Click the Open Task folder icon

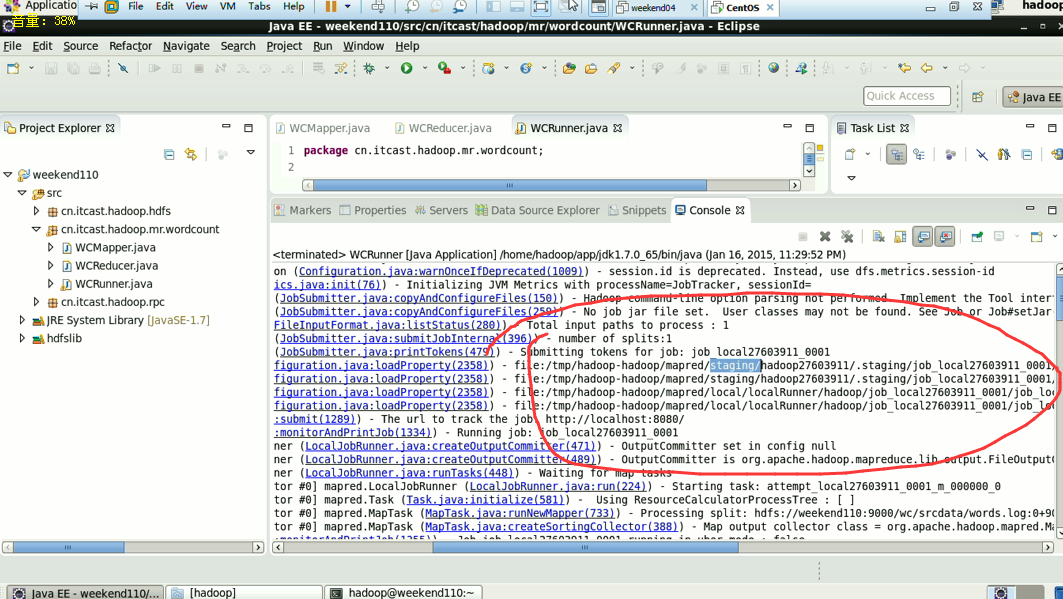tap(591, 68)
